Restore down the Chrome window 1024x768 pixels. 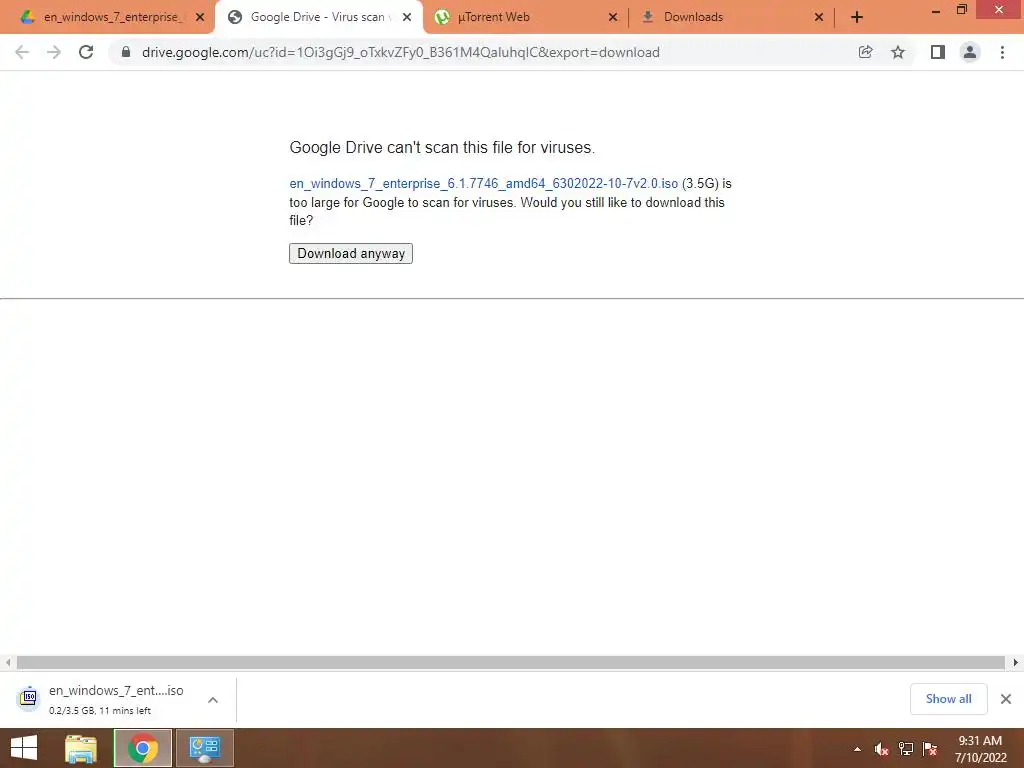point(962,10)
